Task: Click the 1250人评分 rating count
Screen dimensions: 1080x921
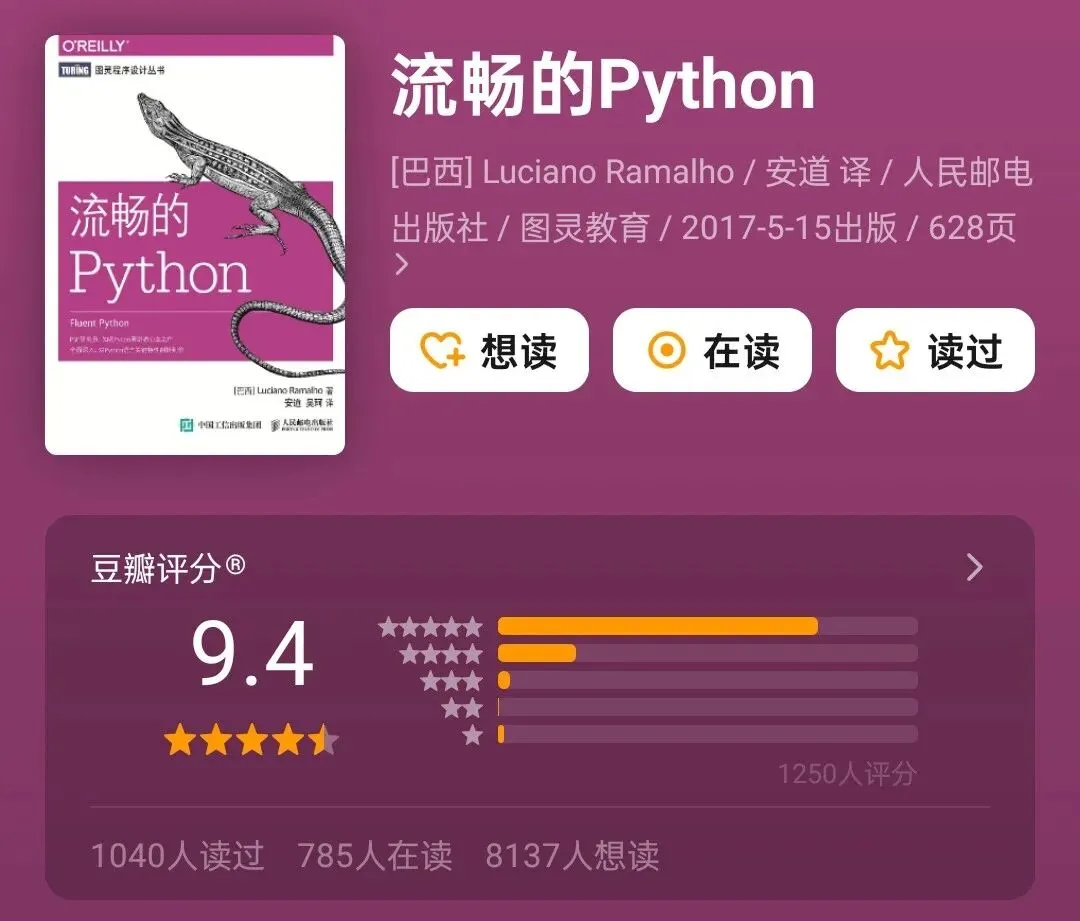Action: pos(847,774)
